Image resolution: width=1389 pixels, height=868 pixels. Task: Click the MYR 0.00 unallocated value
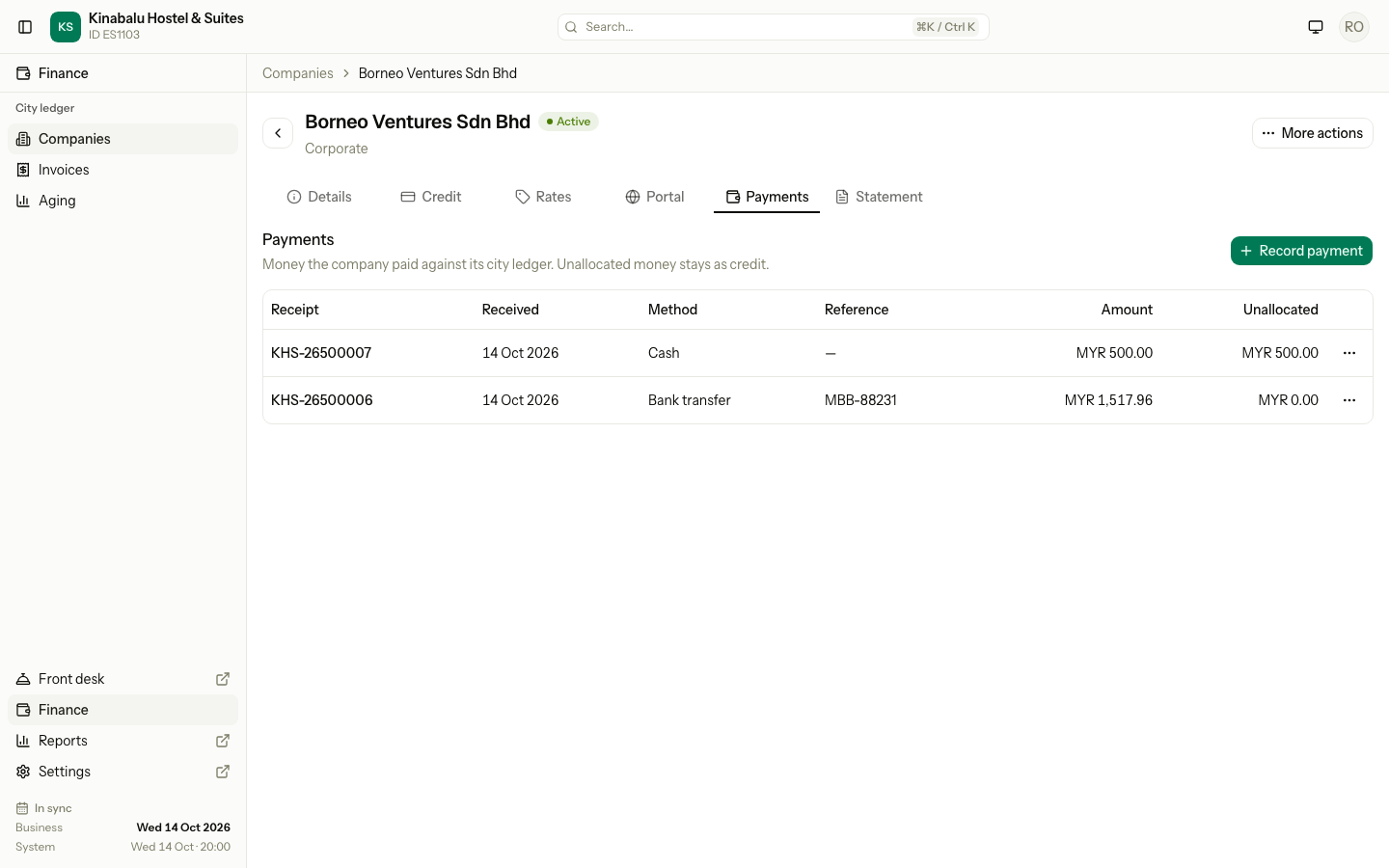(1289, 400)
